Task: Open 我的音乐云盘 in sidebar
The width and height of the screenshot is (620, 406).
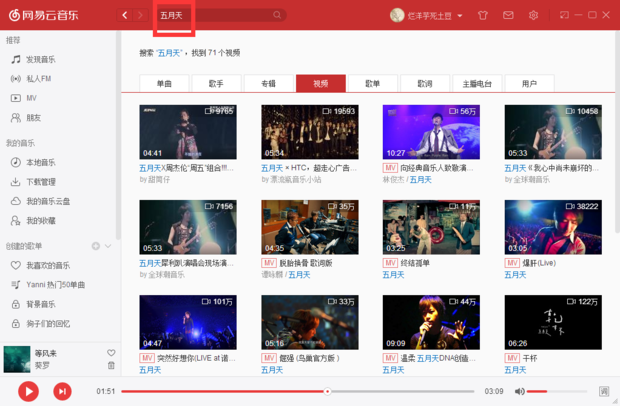Action: [40, 201]
